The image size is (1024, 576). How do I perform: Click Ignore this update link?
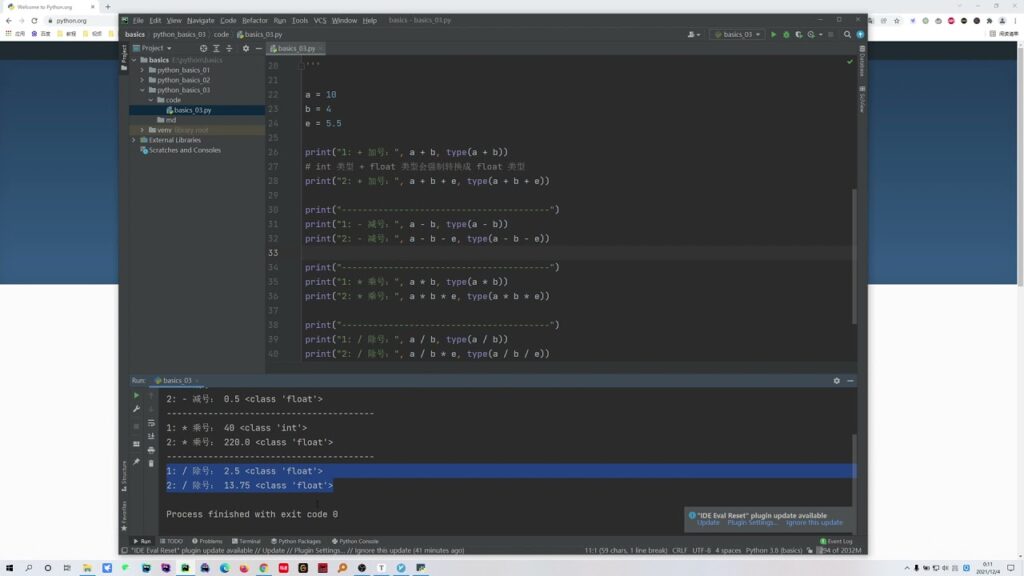814,523
